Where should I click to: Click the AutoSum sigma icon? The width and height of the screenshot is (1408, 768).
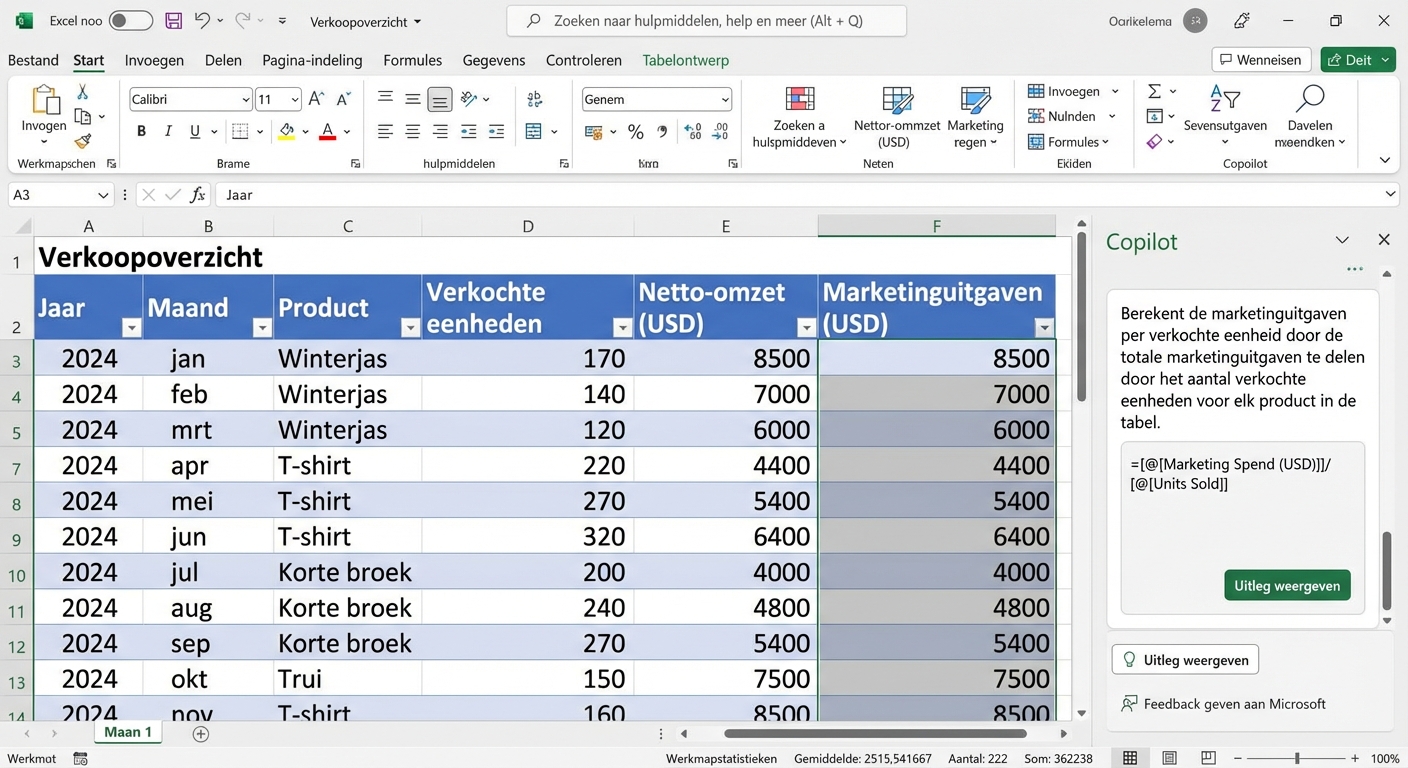click(x=1156, y=91)
